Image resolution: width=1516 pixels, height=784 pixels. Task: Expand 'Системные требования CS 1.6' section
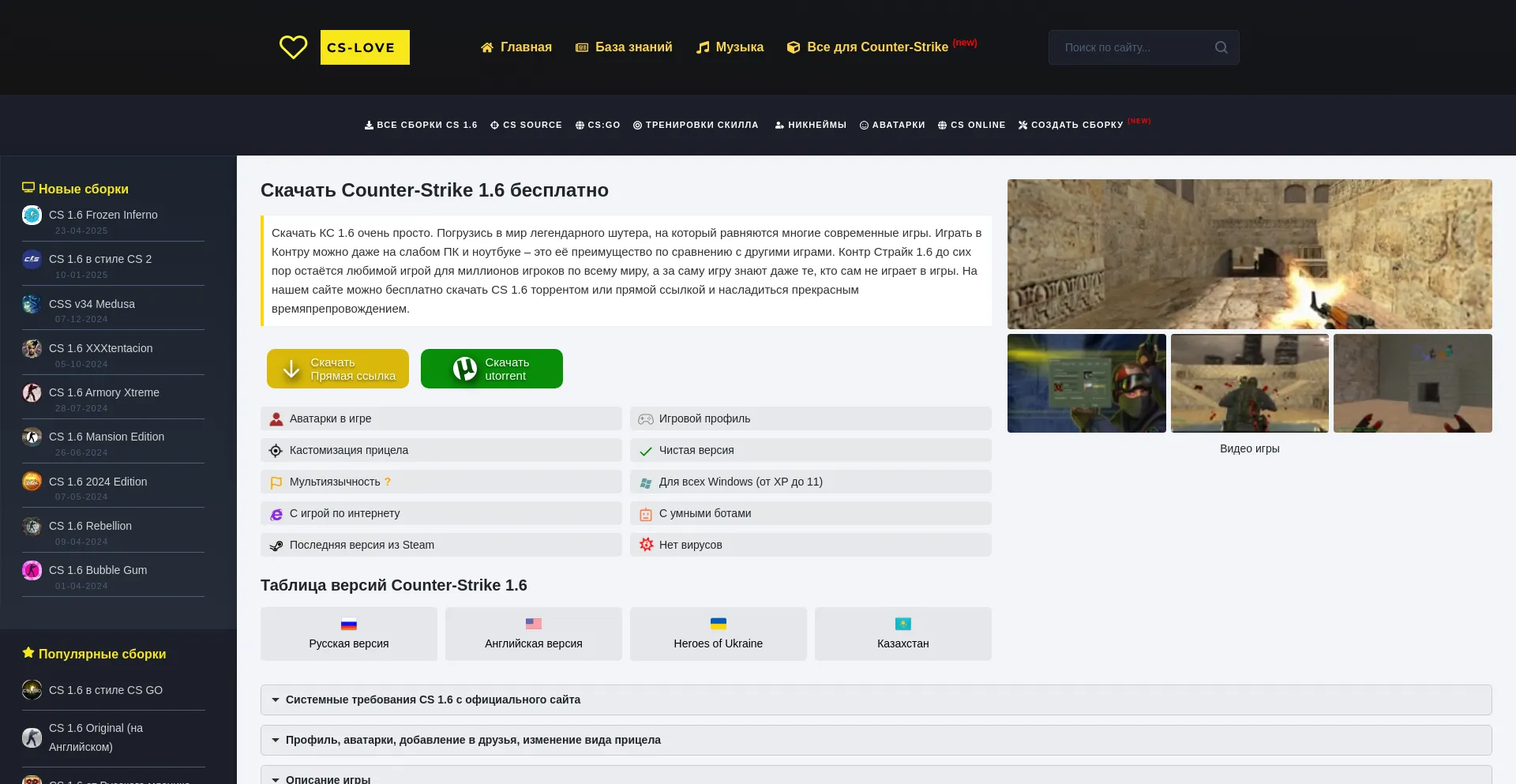coord(433,700)
